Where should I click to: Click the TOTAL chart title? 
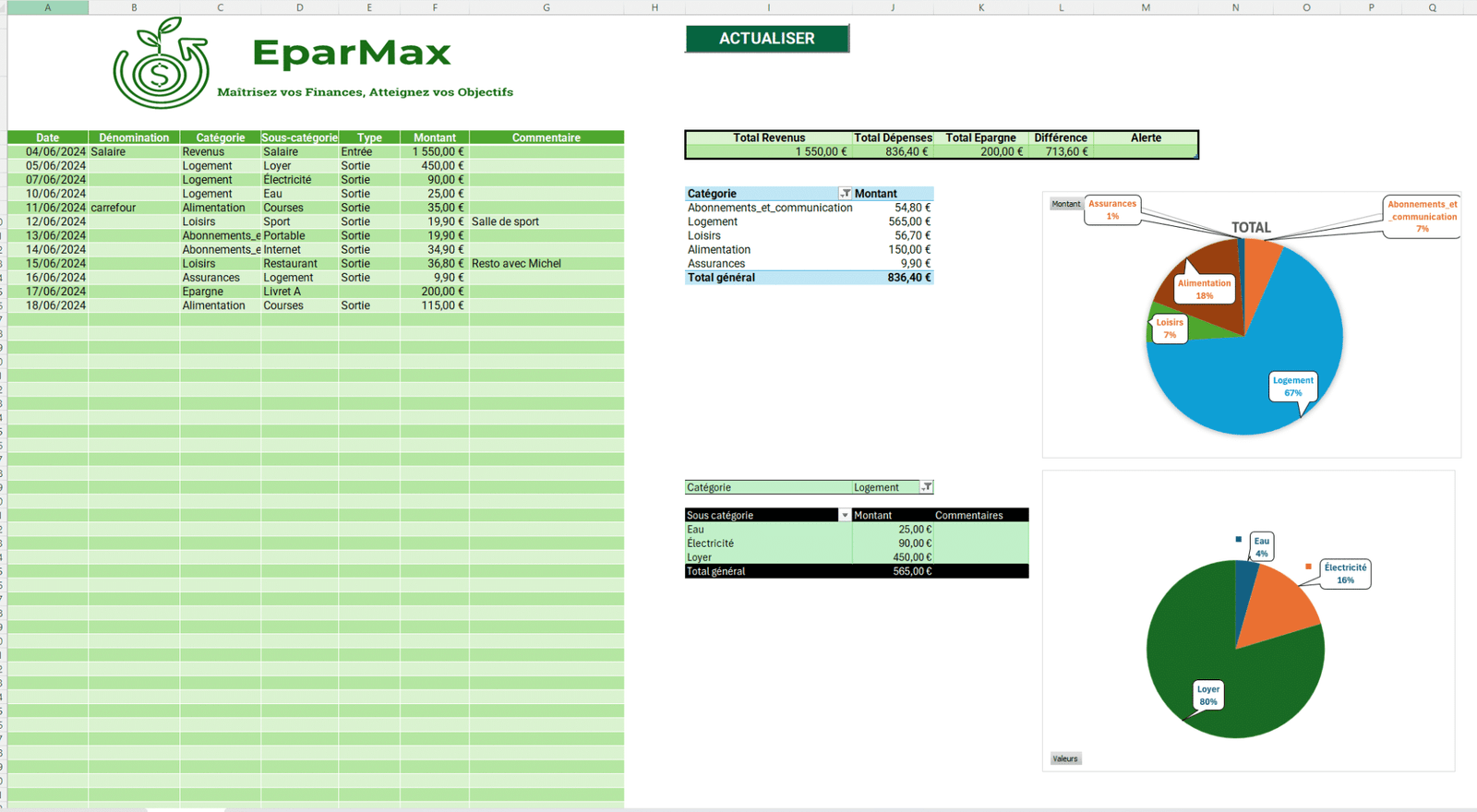[x=1251, y=228]
